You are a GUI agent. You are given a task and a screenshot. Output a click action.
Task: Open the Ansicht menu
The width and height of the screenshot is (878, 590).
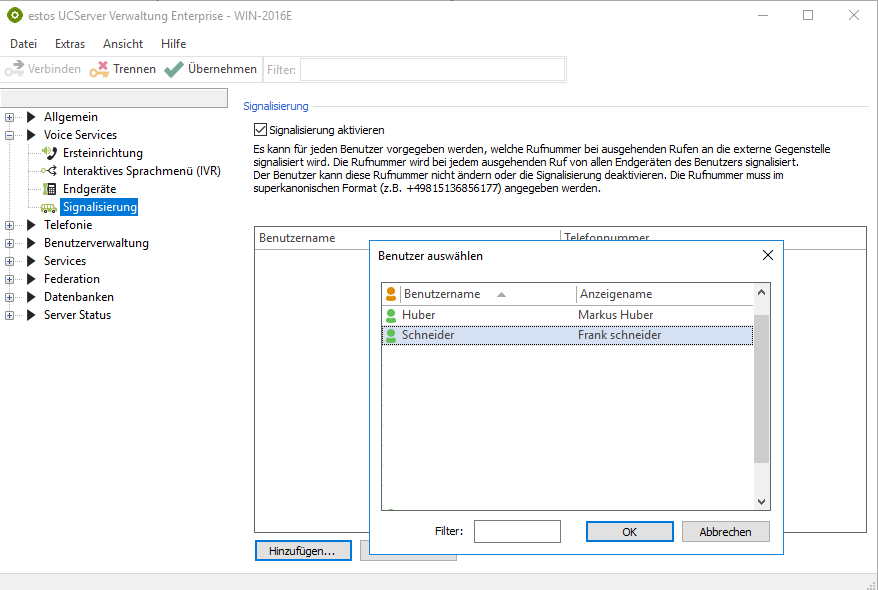point(123,44)
